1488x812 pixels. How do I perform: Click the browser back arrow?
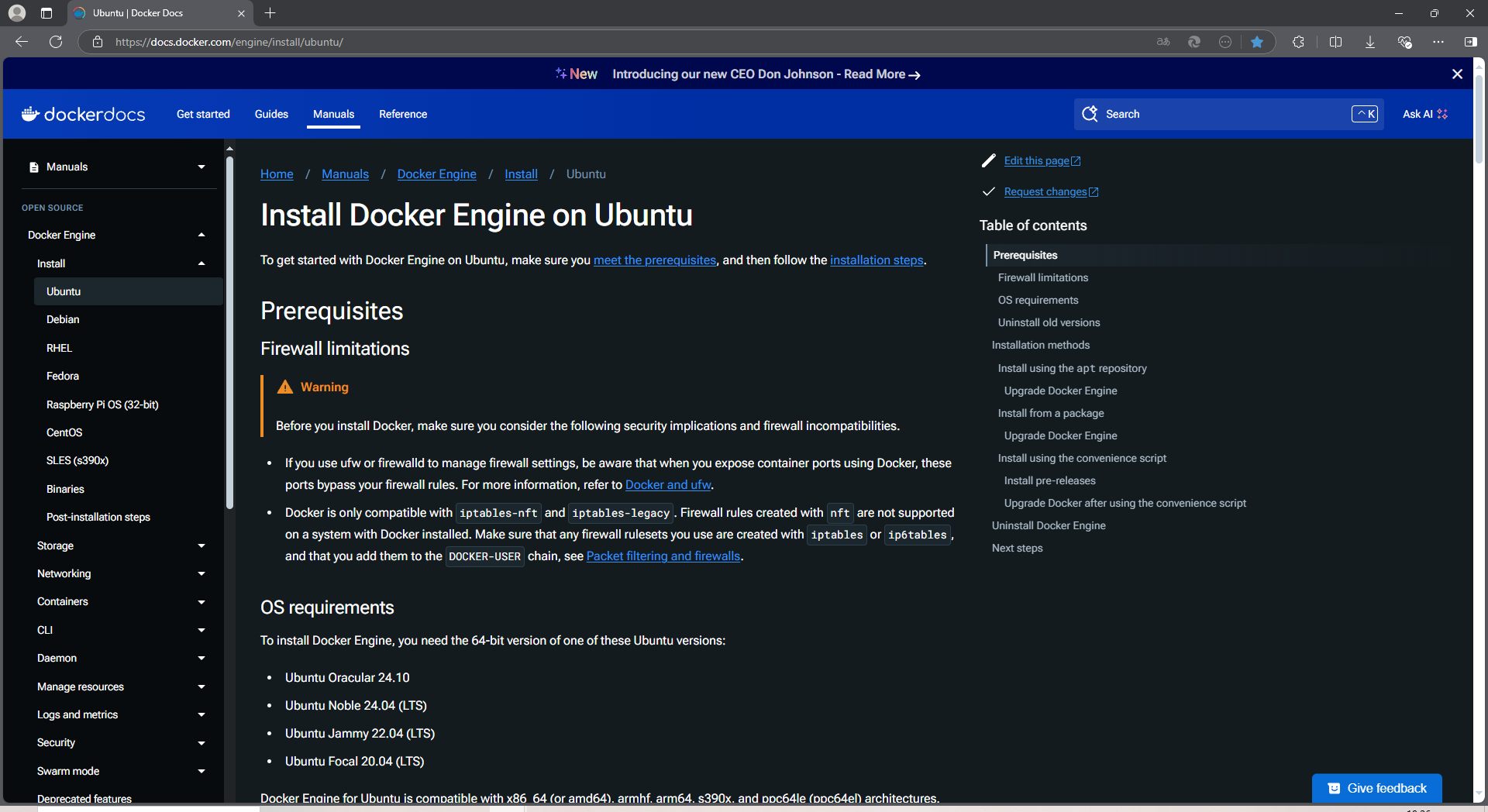tap(22, 42)
